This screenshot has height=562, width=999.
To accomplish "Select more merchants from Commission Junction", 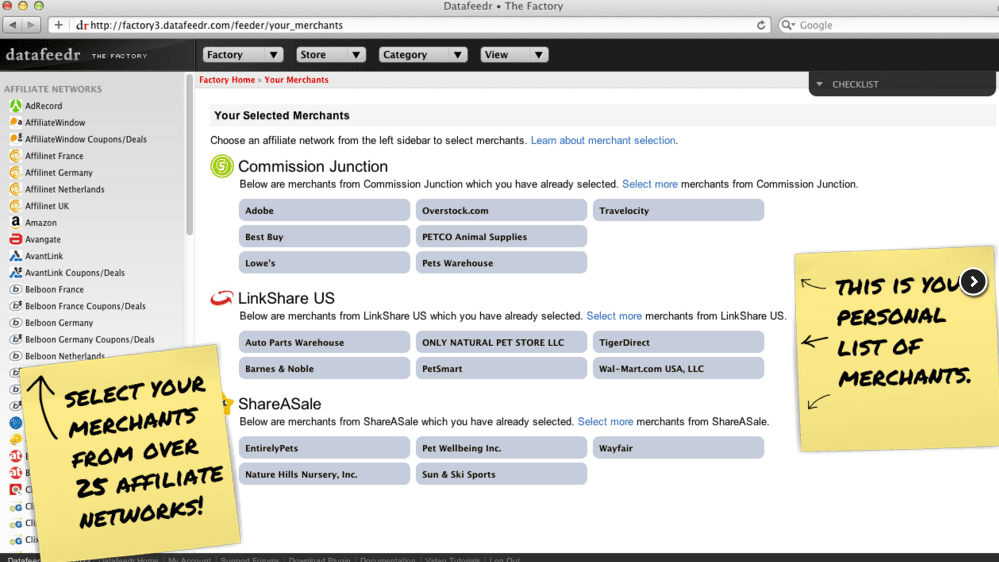I will pos(650,184).
